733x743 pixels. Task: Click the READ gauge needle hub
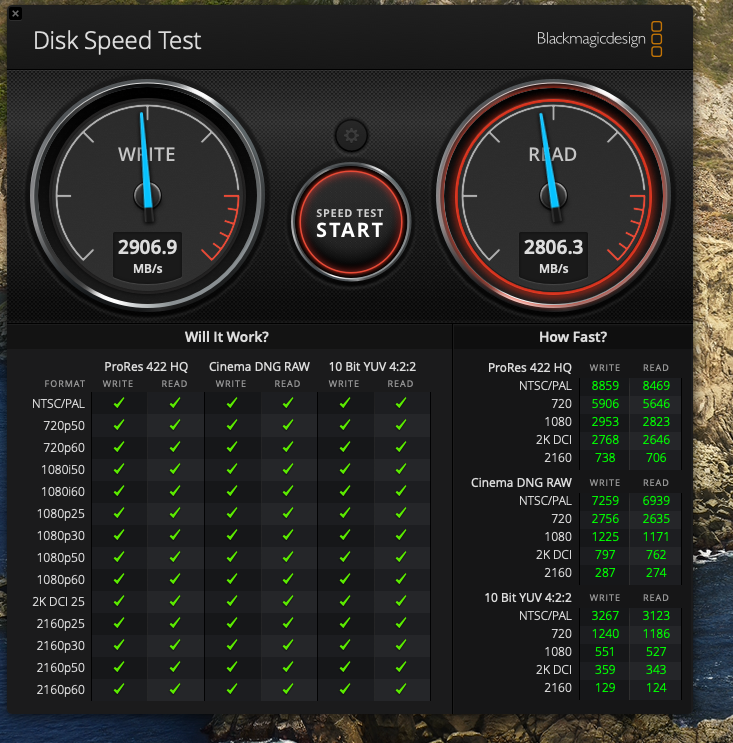pyautogui.click(x=553, y=196)
